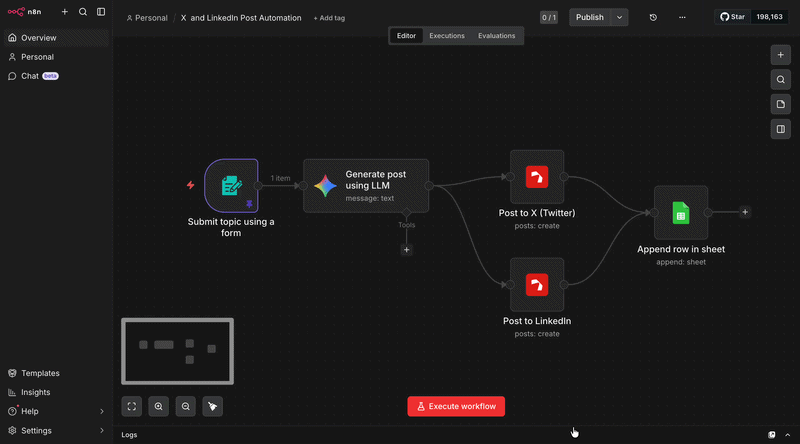The height and width of the screenshot is (444, 800).
Task: Select the Generate post using LLM node
Action: [366, 186]
